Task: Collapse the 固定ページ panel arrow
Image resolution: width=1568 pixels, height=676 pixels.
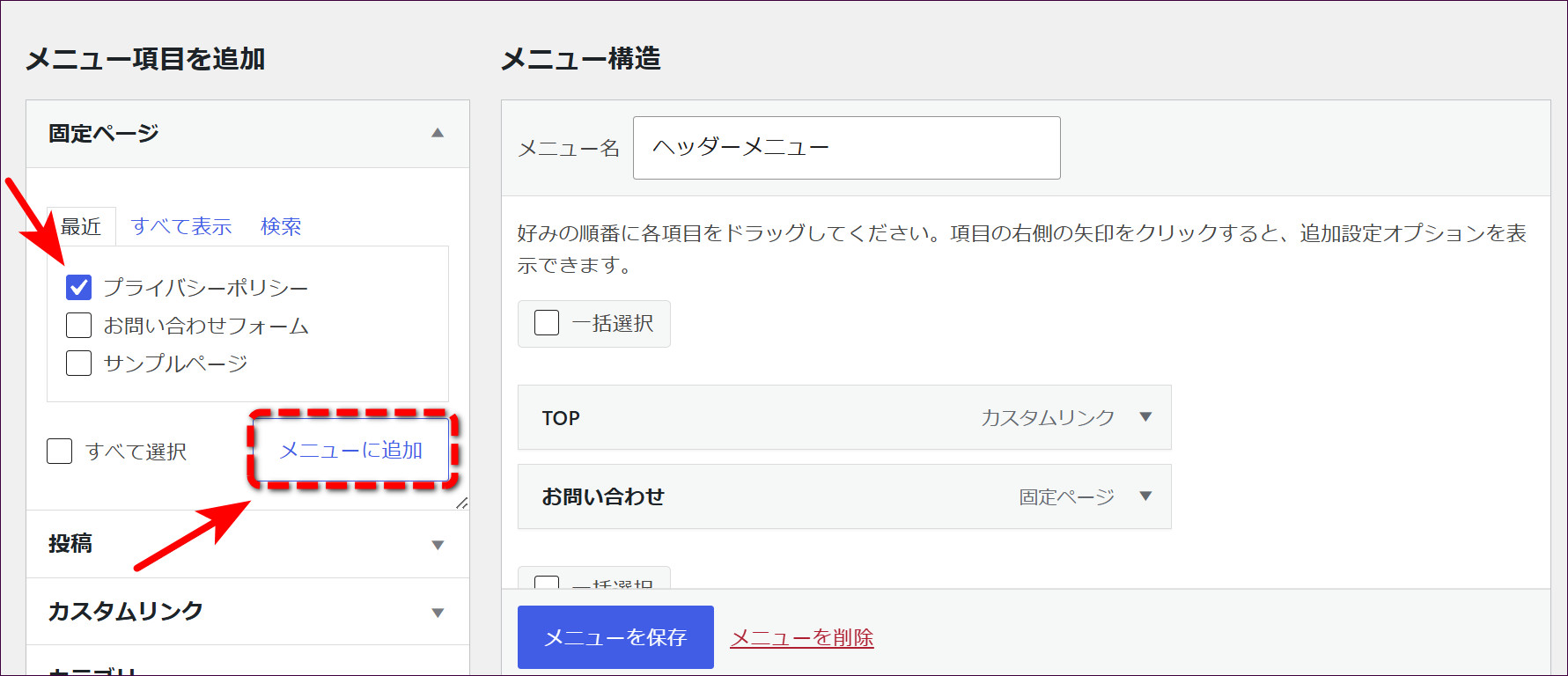Action: pyautogui.click(x=438, y=133)
